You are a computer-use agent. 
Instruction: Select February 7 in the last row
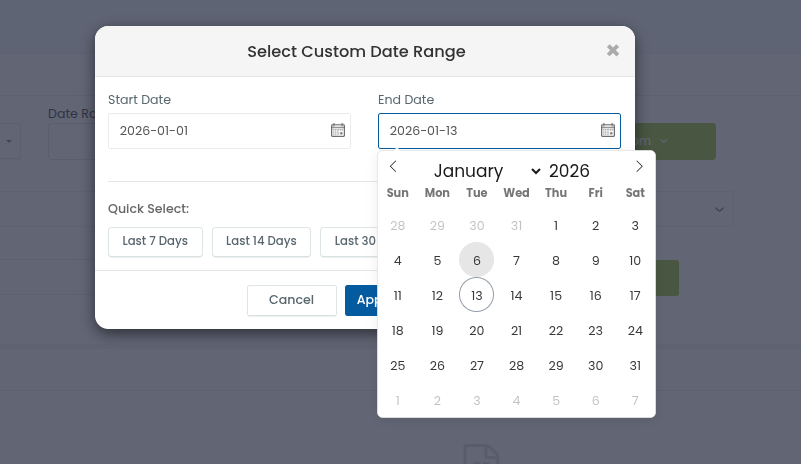tap(635, 400)
